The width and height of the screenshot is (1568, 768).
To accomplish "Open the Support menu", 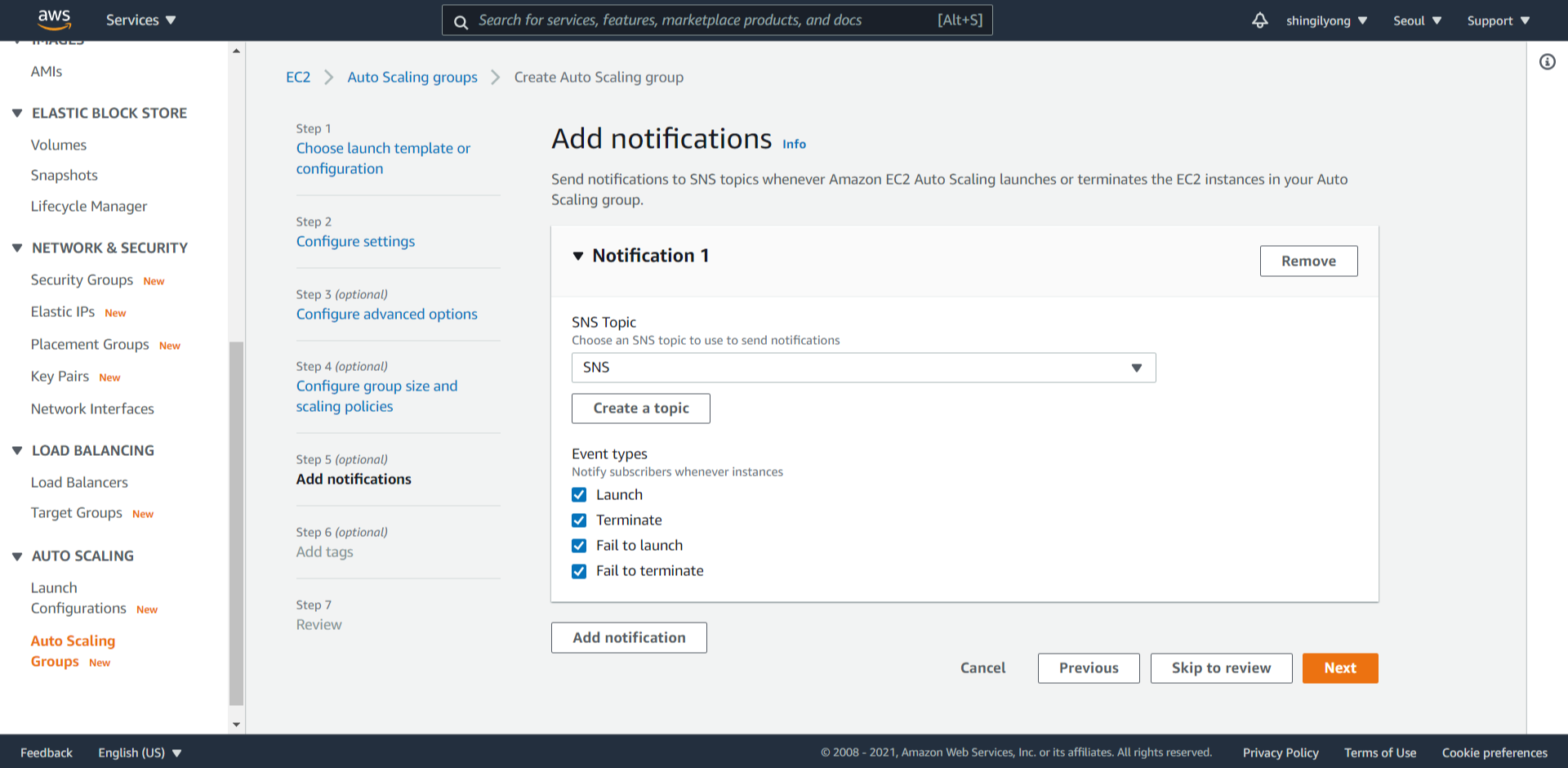I will click(1498, 20).
